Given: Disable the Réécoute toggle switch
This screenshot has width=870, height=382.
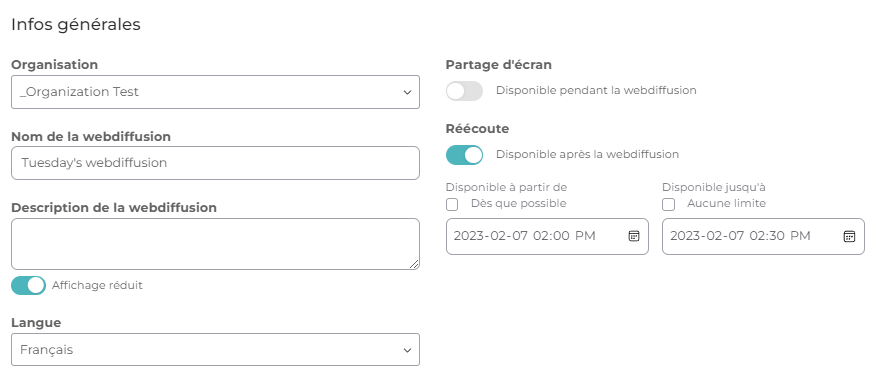Looking at the screenshot, I should [464, 155].
